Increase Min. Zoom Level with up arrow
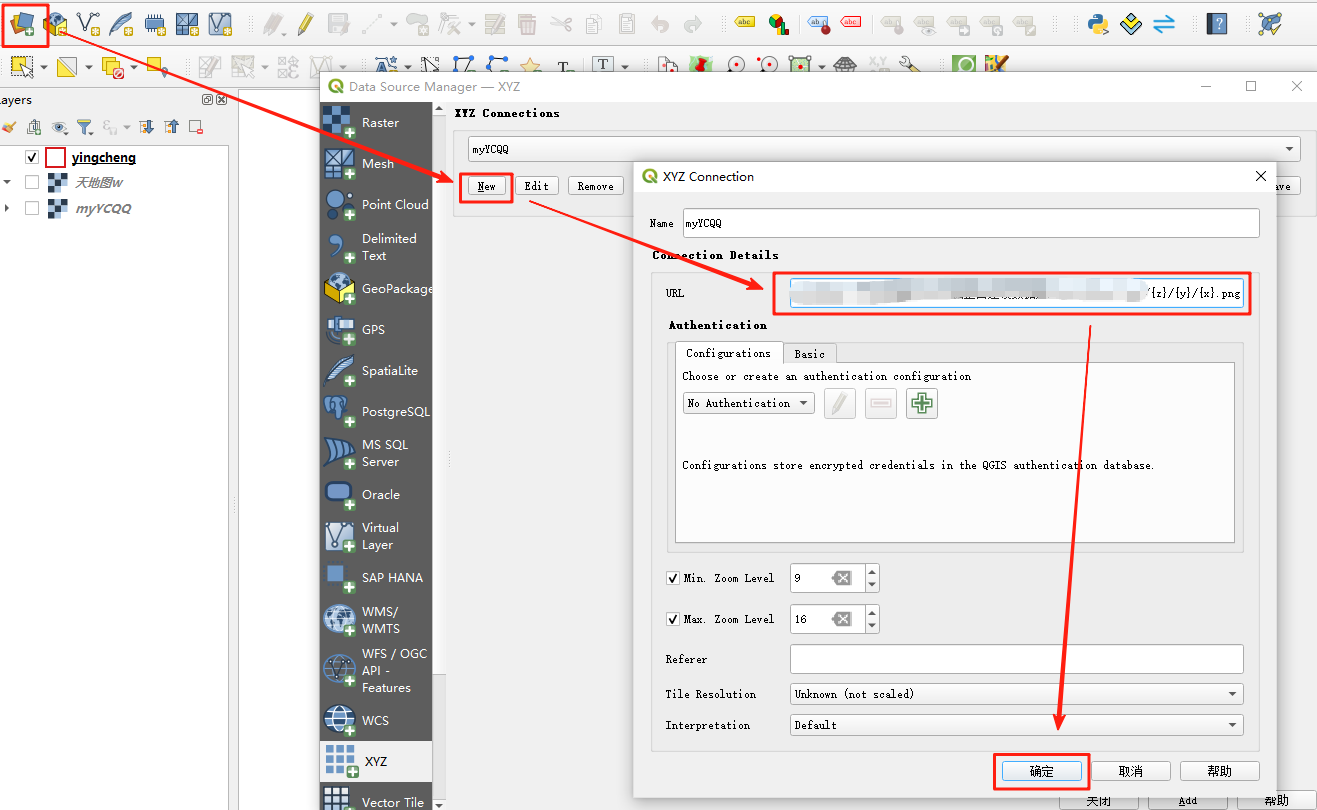This screenshot has height=810, width=1317. 872,572
